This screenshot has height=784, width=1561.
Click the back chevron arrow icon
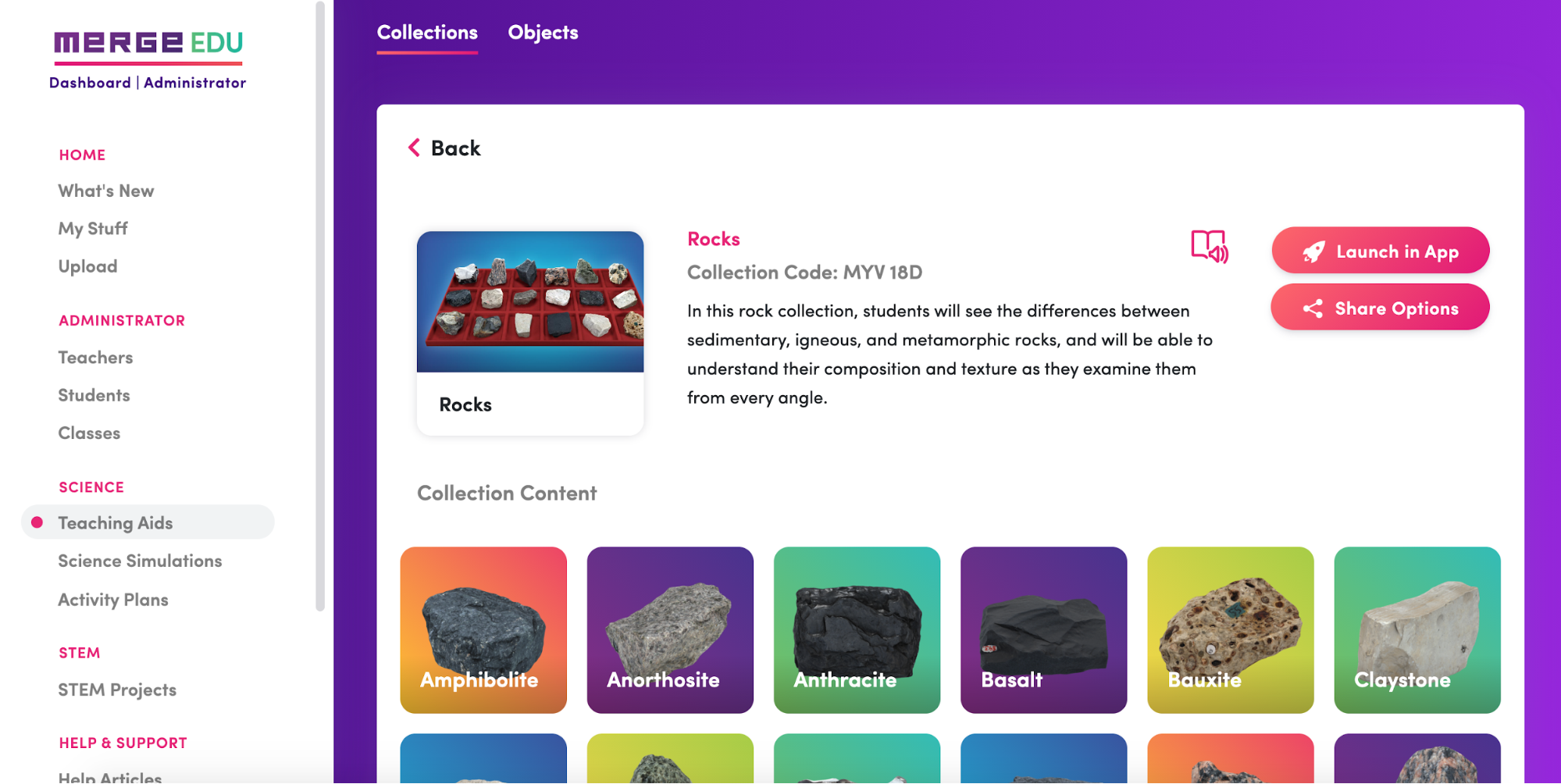414,148
